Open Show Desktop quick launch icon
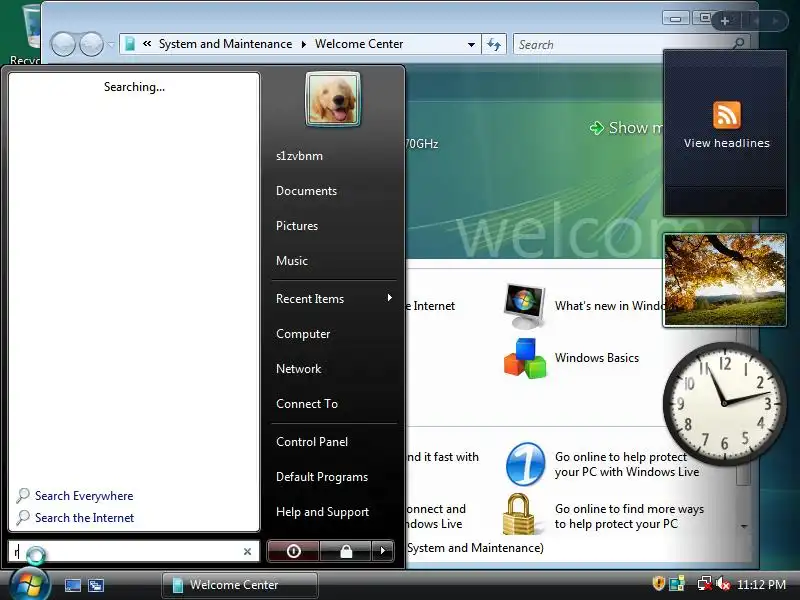 pyautogui.click(x=72, y=585)
